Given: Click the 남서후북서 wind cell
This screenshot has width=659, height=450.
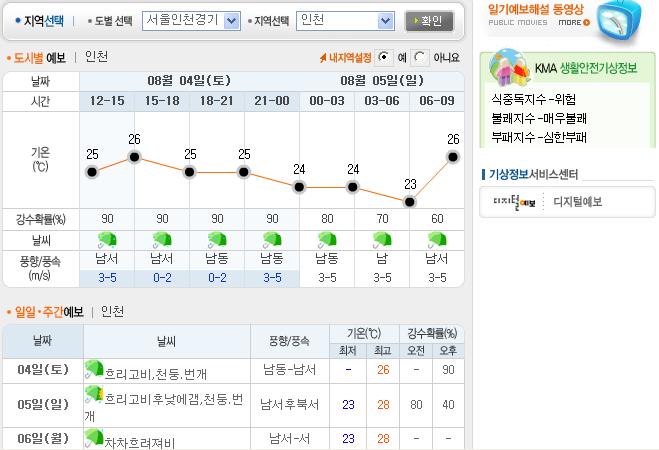Looking at the screenshot, I should coord(290,405).
